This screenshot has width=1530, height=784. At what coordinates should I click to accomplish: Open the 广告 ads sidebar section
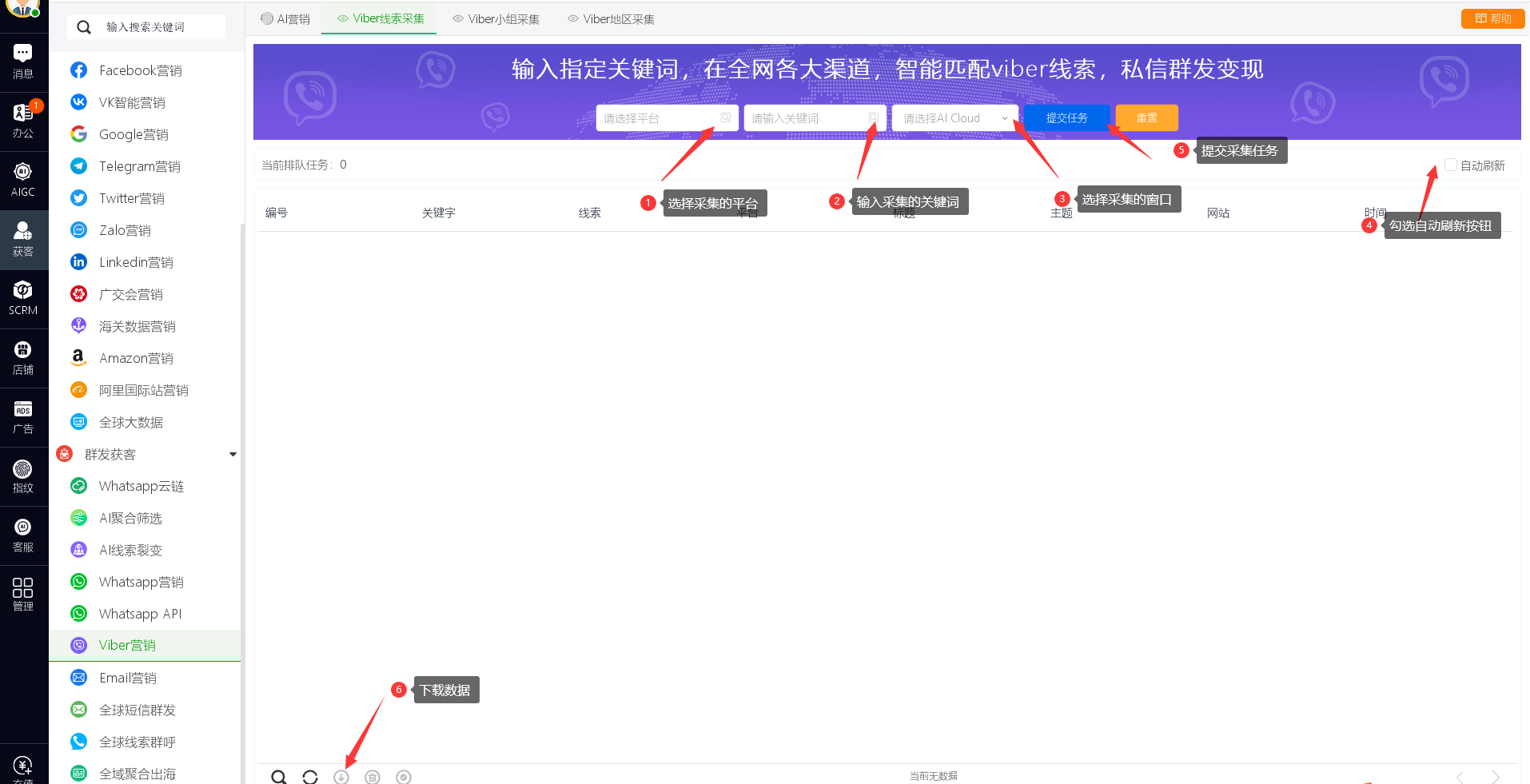tap(23, 416)
